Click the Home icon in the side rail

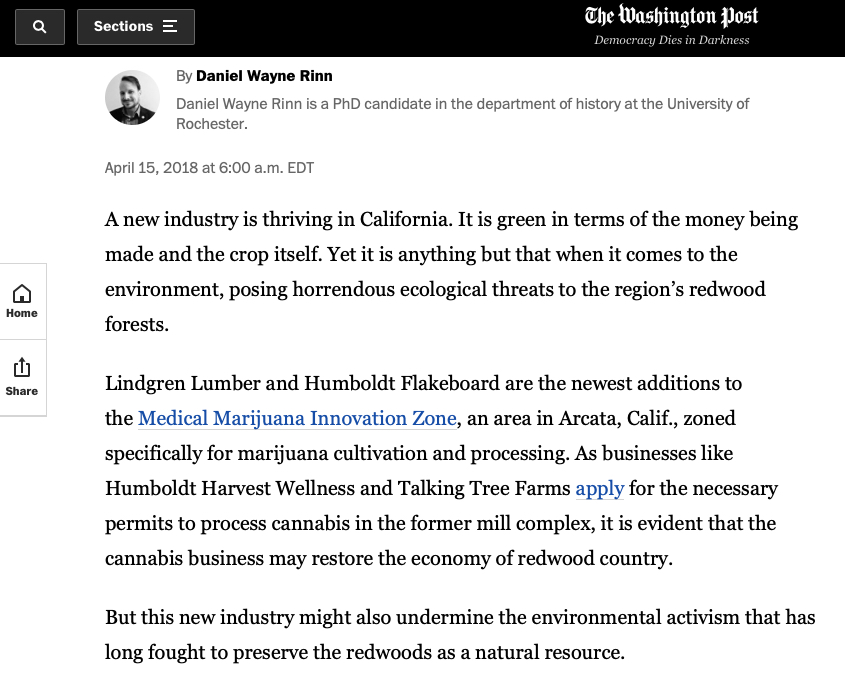pos(22,300)
